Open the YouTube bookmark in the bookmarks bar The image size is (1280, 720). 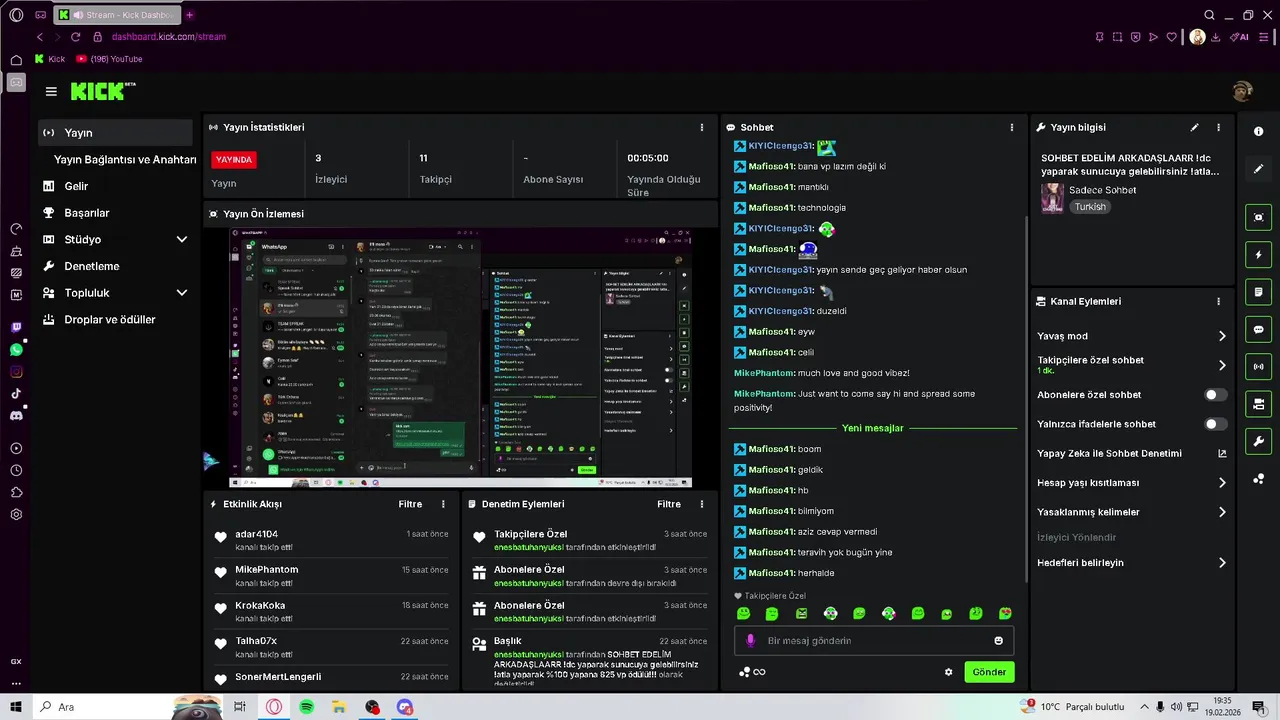(x=109, y=59)
